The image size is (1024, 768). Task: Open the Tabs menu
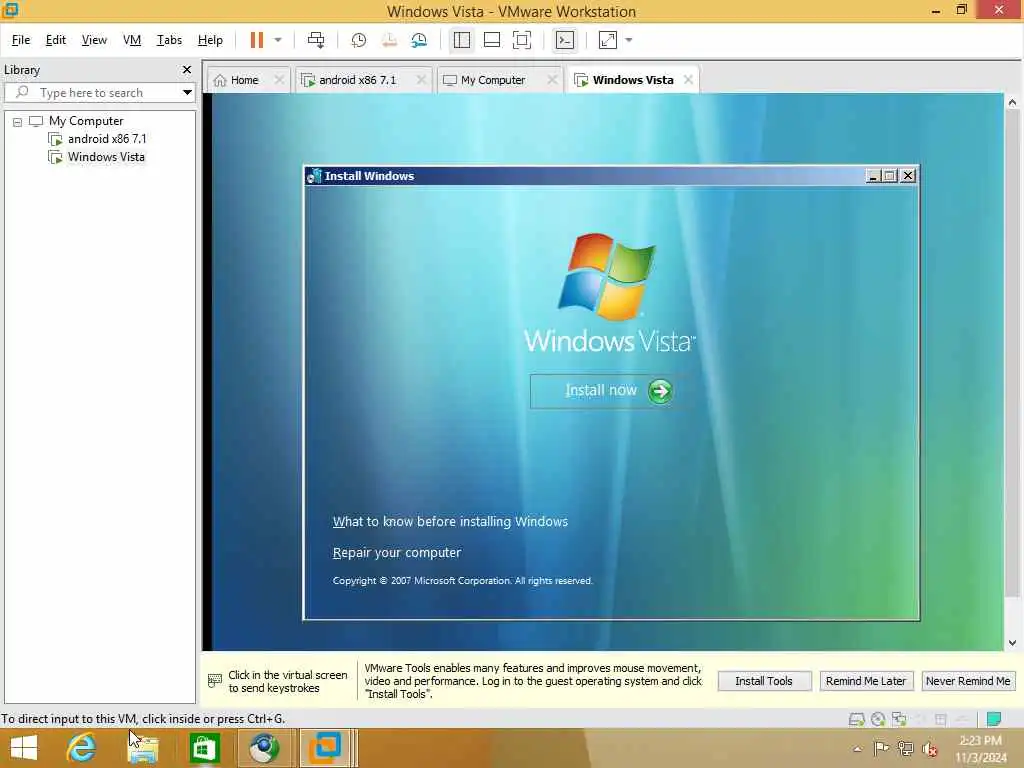pyautogui.click(x=169, y=40)
